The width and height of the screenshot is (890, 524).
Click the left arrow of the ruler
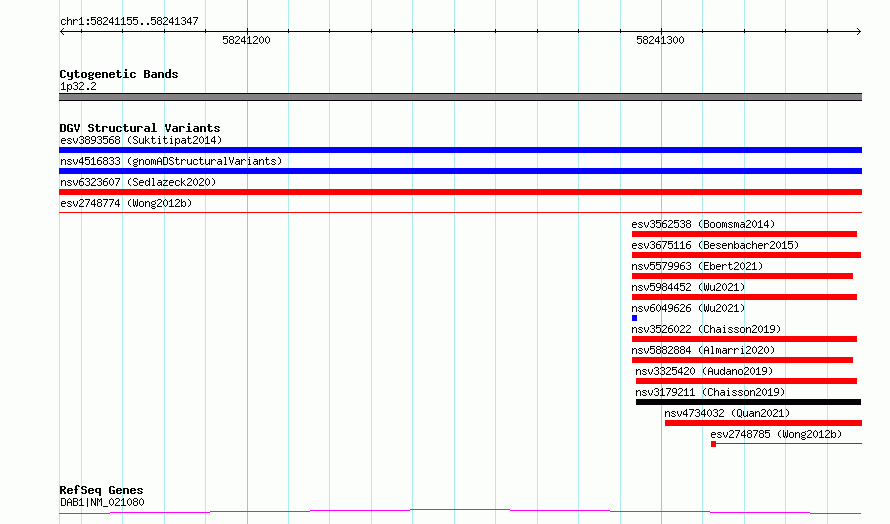pyautogui.click(x=62, y=31)
